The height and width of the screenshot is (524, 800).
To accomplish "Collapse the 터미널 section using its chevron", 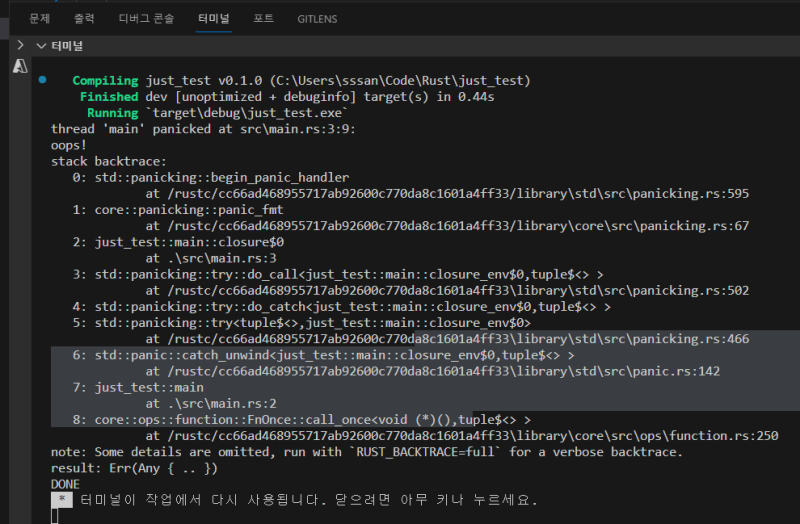I will pos(40,45).
